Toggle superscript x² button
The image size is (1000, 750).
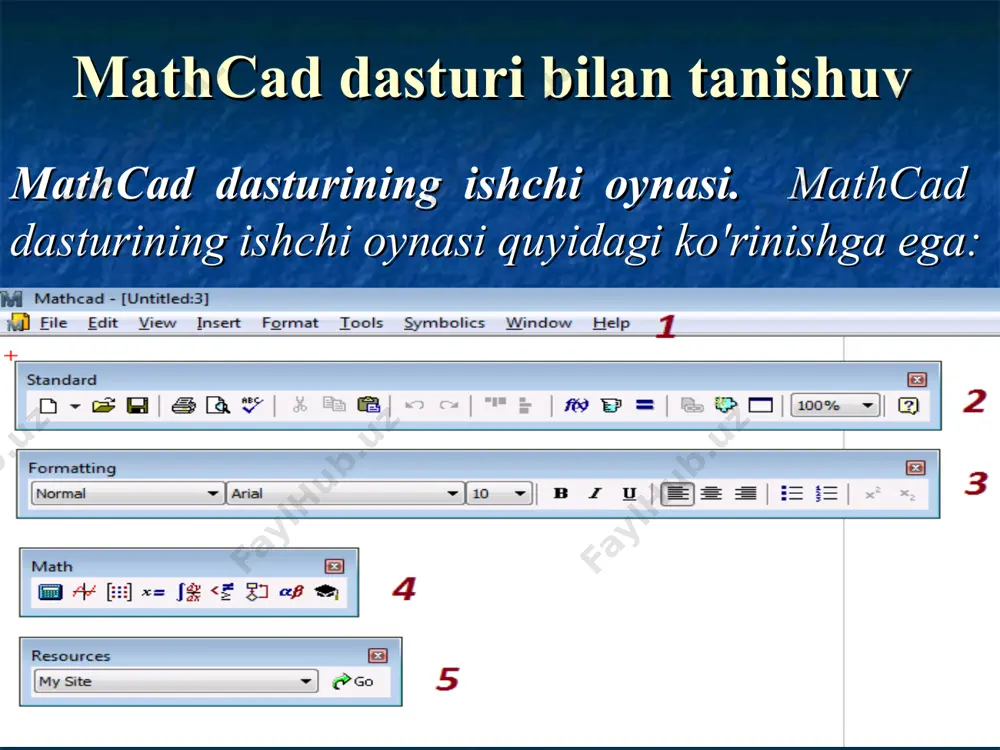[872, 494]
